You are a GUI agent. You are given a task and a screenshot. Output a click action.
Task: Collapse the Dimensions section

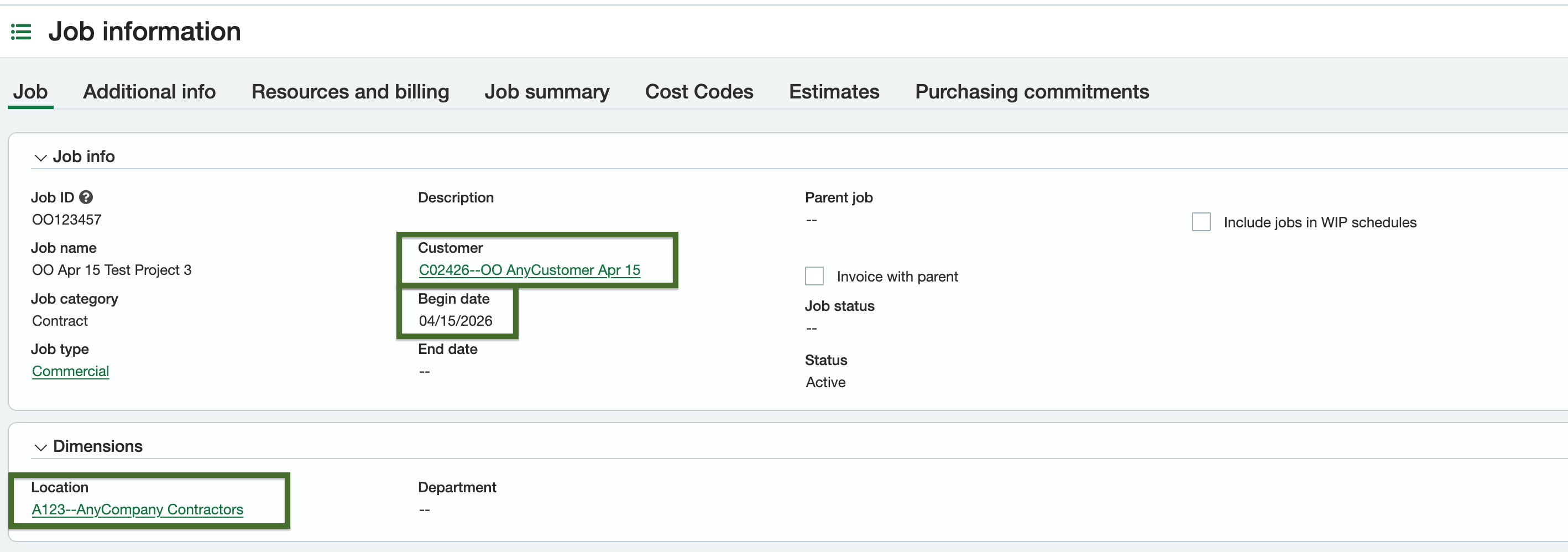pyautogui.click(x=40, y=447)
